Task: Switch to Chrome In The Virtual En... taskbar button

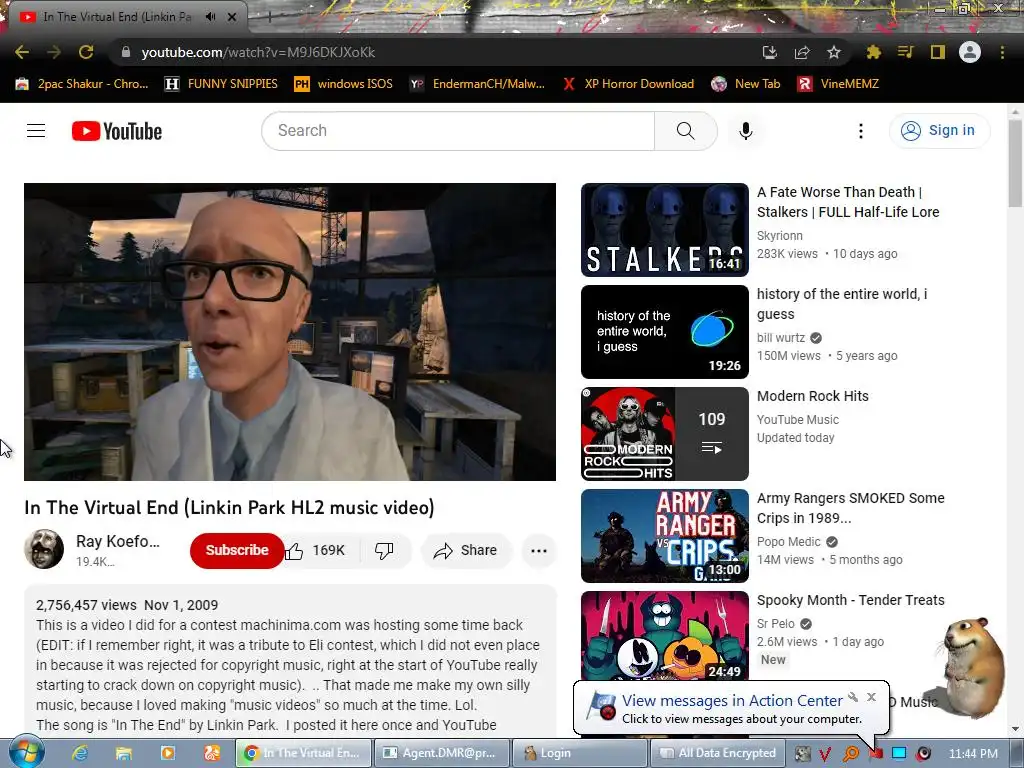Action: 303,753
